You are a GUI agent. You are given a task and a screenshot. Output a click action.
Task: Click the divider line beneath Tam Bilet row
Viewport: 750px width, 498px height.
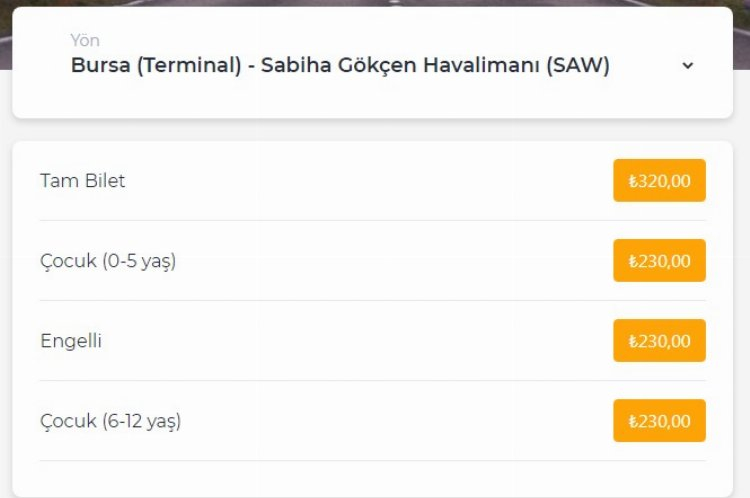pos(372,220)
